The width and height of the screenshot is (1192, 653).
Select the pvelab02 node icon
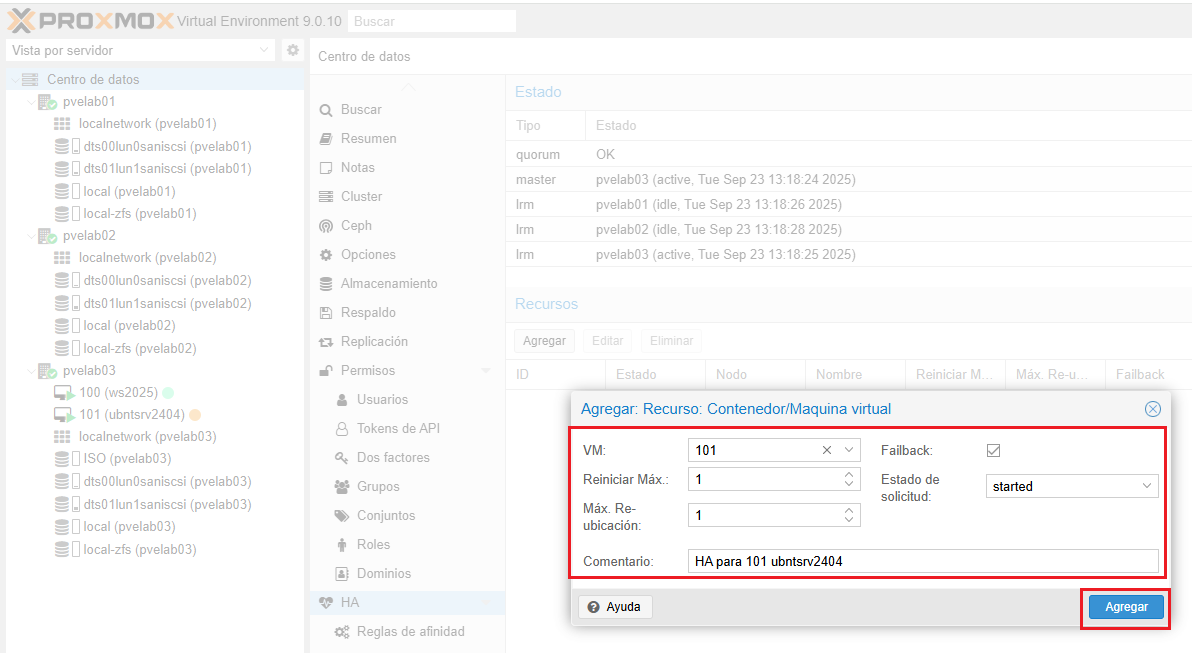[x=47, y=236]
